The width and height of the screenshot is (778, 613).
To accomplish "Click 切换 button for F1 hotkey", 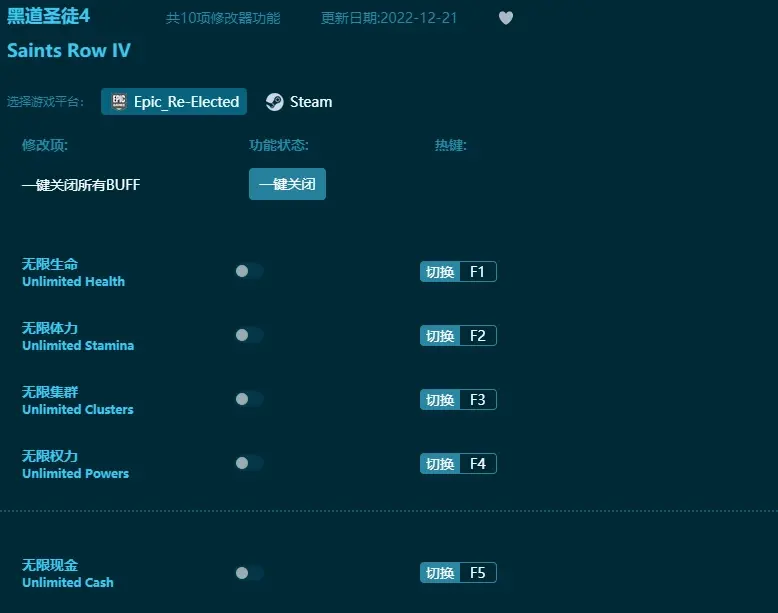I will coord(440,272).
